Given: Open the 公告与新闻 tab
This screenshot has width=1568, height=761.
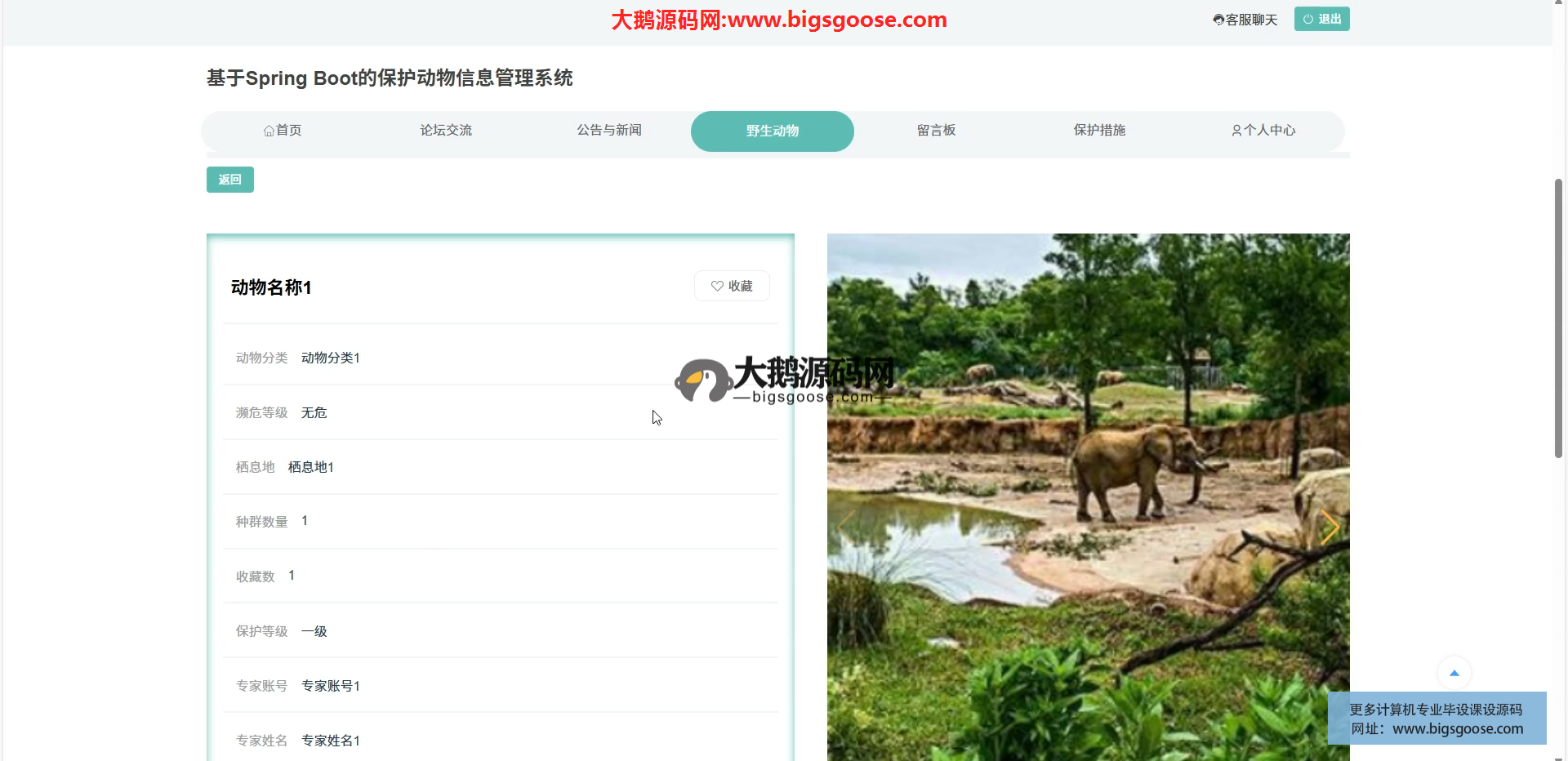Looking at the screenshot, I should [x=609, y=131].
